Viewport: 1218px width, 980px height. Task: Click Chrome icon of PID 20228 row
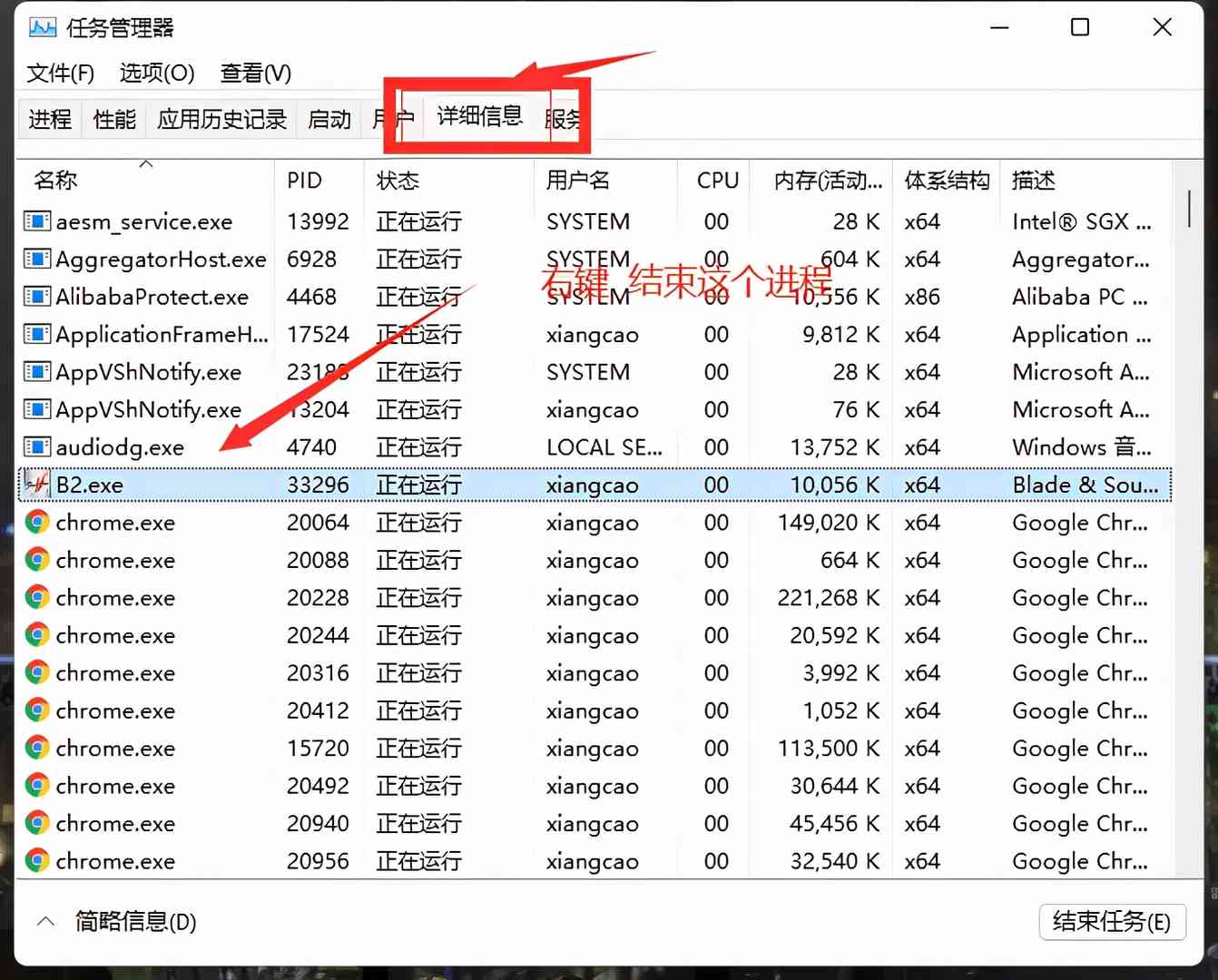click(37, 598)
